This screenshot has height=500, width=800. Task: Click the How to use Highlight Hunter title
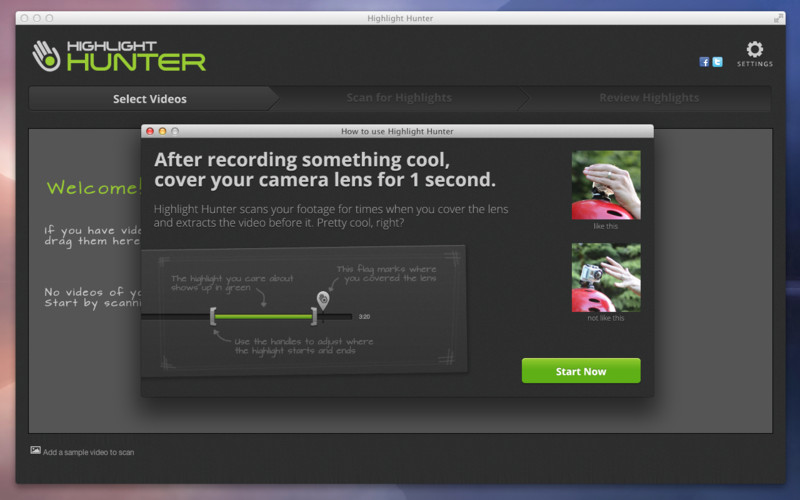click(x=397, y=131)
